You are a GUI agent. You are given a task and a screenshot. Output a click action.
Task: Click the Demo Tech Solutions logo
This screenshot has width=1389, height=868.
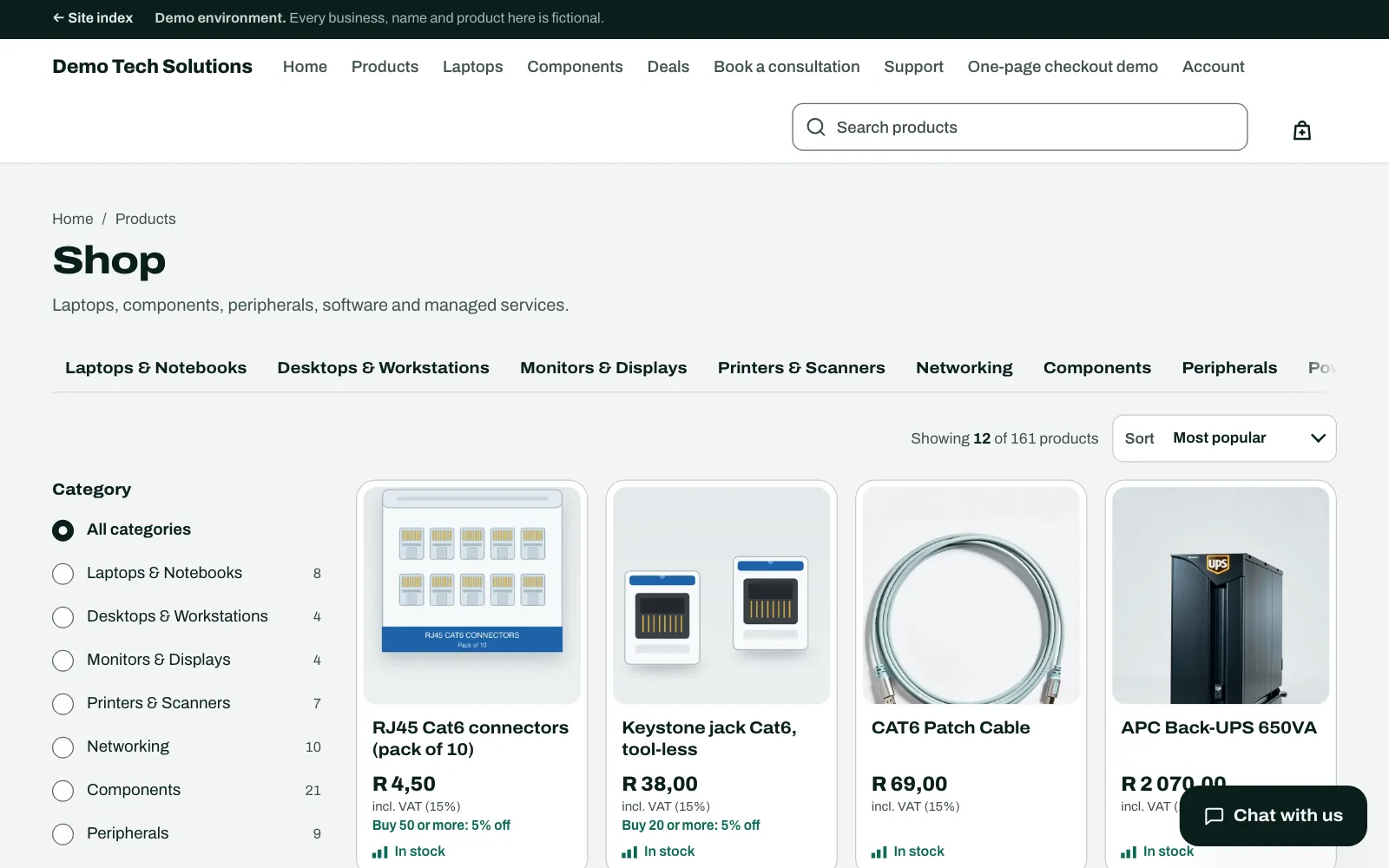153,67
